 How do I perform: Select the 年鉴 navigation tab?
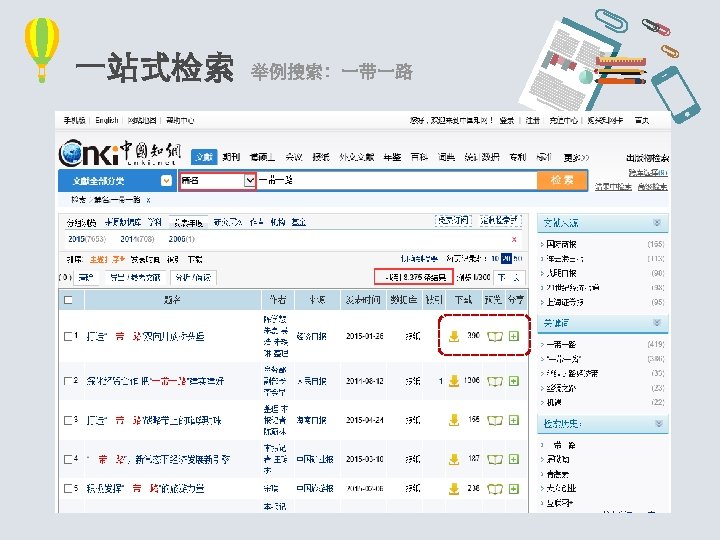[392, 157]
